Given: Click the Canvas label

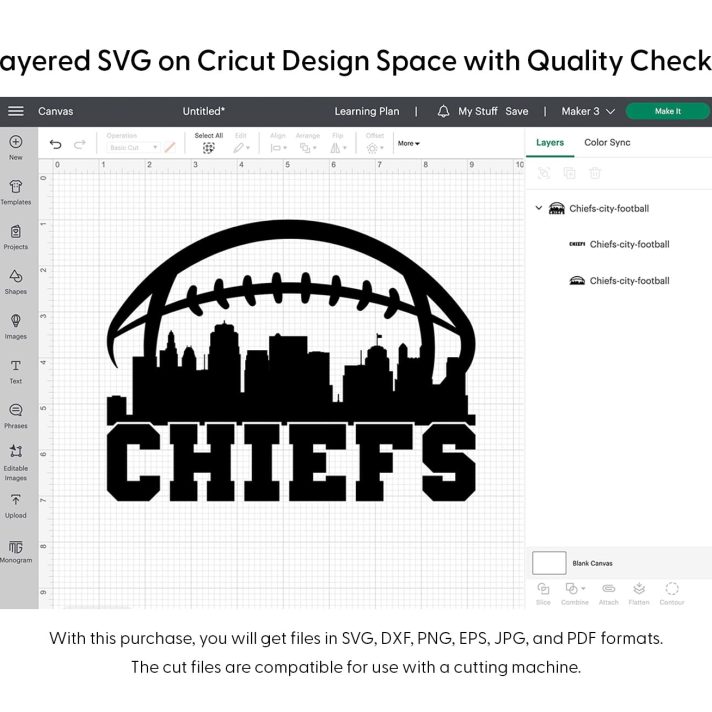Looking at the screenshot, I should pyautogui.click(x=55, y=111).
